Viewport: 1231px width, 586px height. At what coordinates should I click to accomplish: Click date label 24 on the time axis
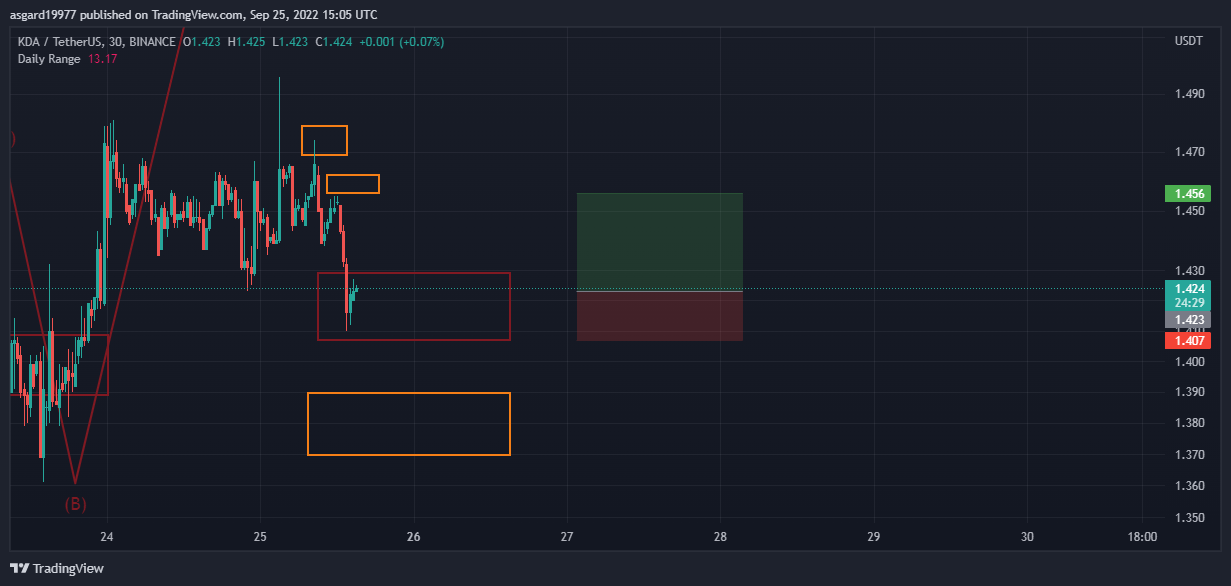108,537
